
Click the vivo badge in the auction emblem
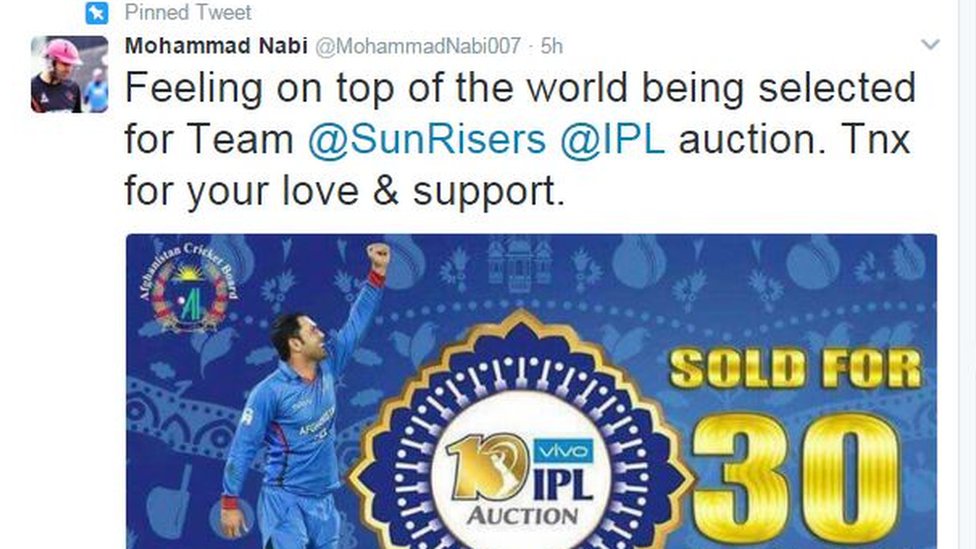[x=563, y=451]
